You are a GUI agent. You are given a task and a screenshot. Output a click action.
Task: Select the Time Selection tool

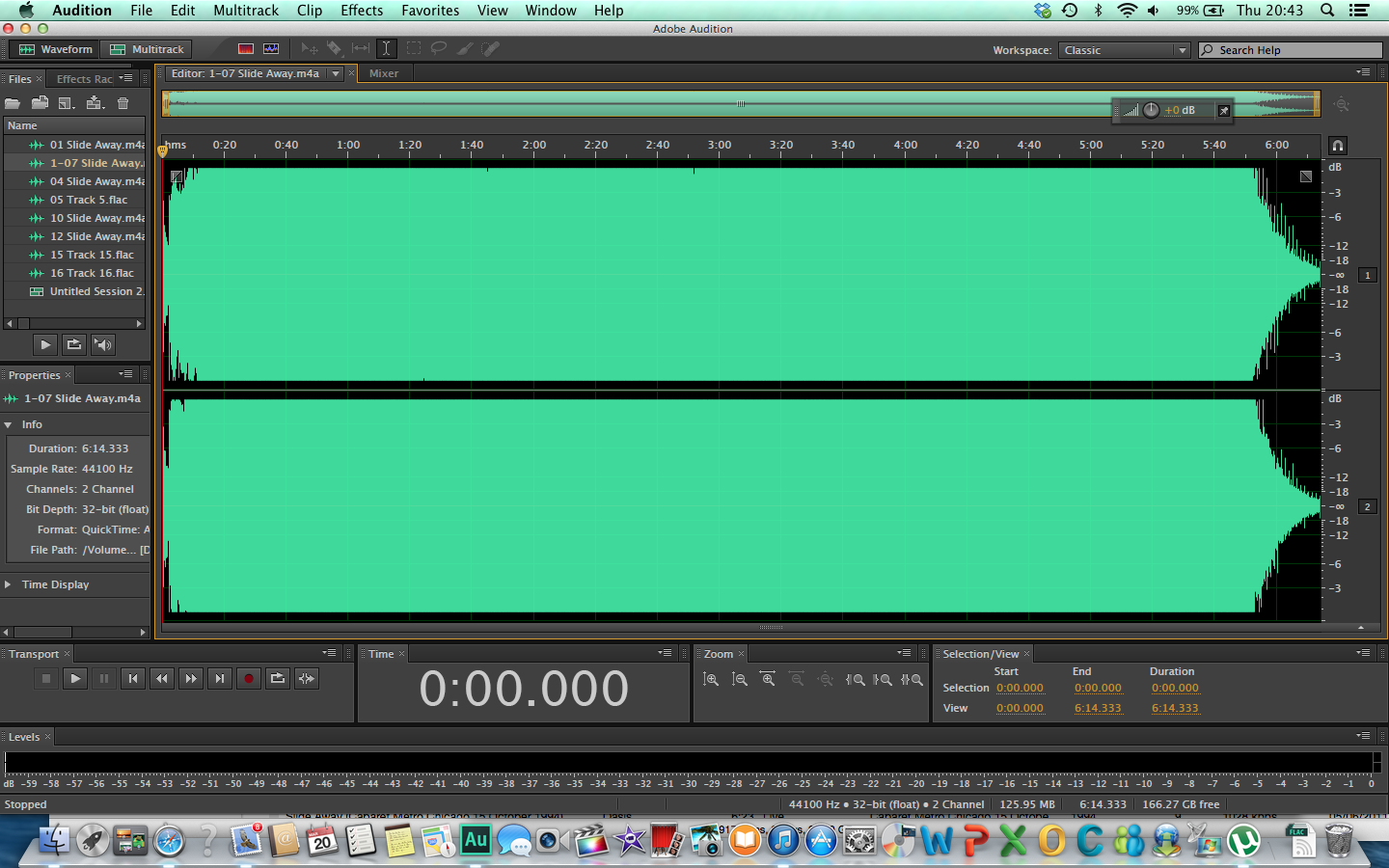[x=386, y=48]
